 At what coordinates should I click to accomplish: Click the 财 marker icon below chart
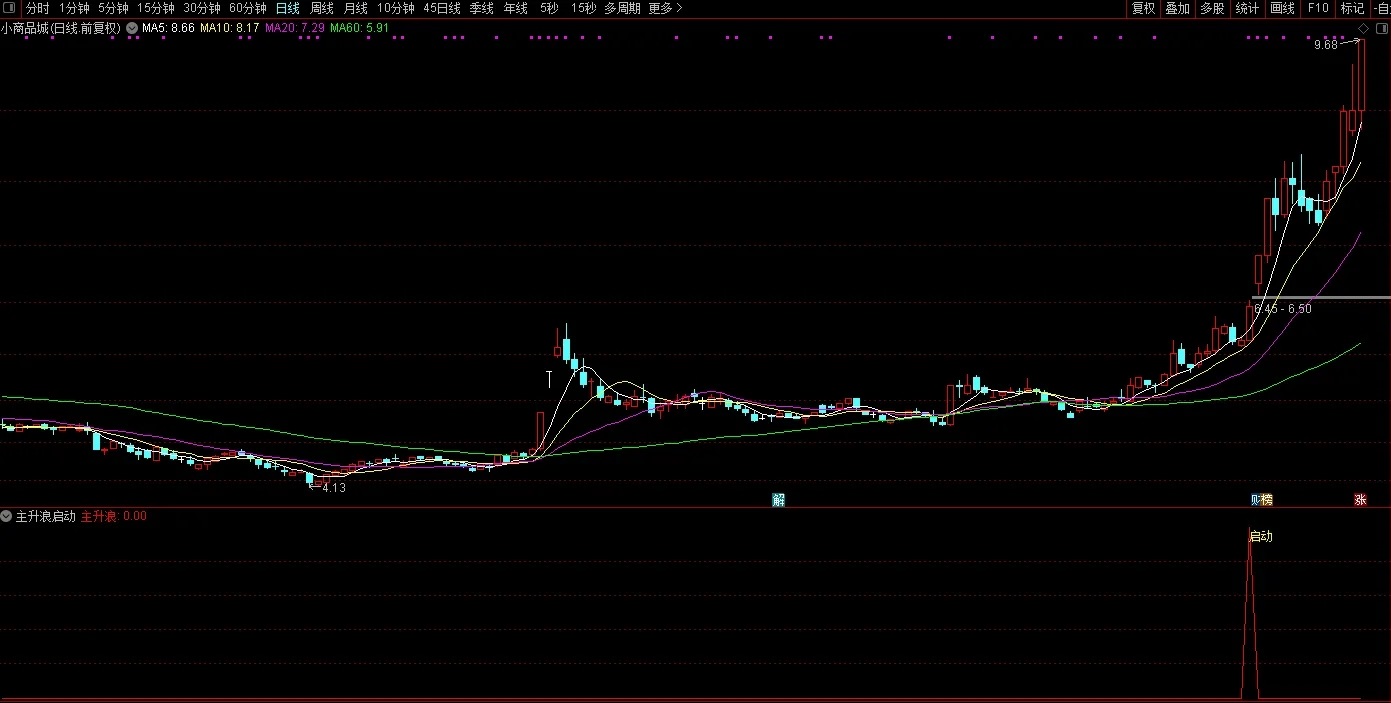1255,500
